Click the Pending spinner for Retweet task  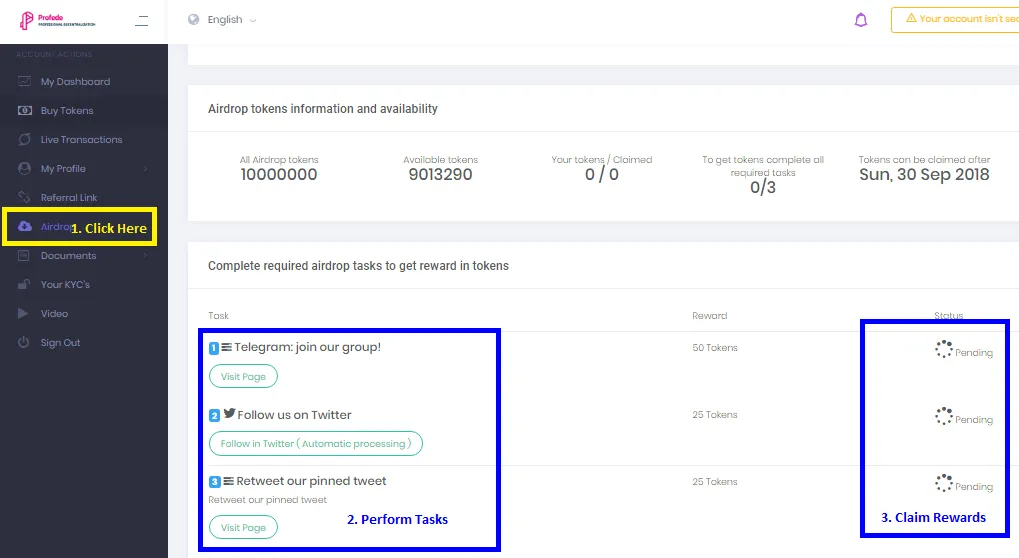(944, 483)
